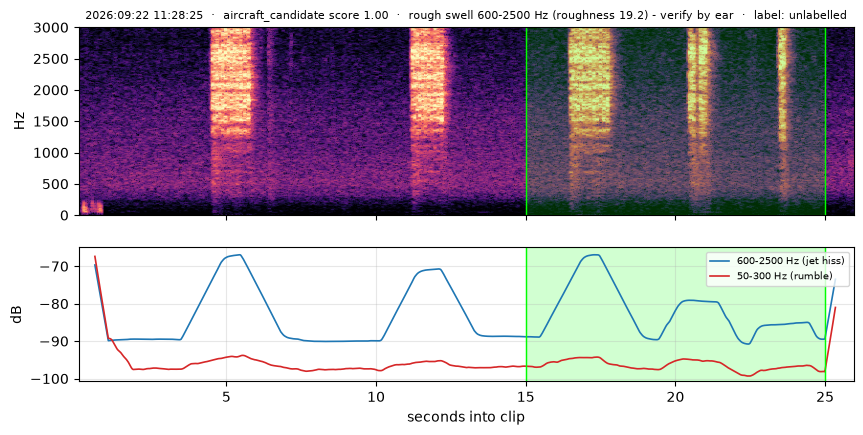The image size is (863, 435).
Task: Click the 'dB' y-axis label
Action: point(17,314)
